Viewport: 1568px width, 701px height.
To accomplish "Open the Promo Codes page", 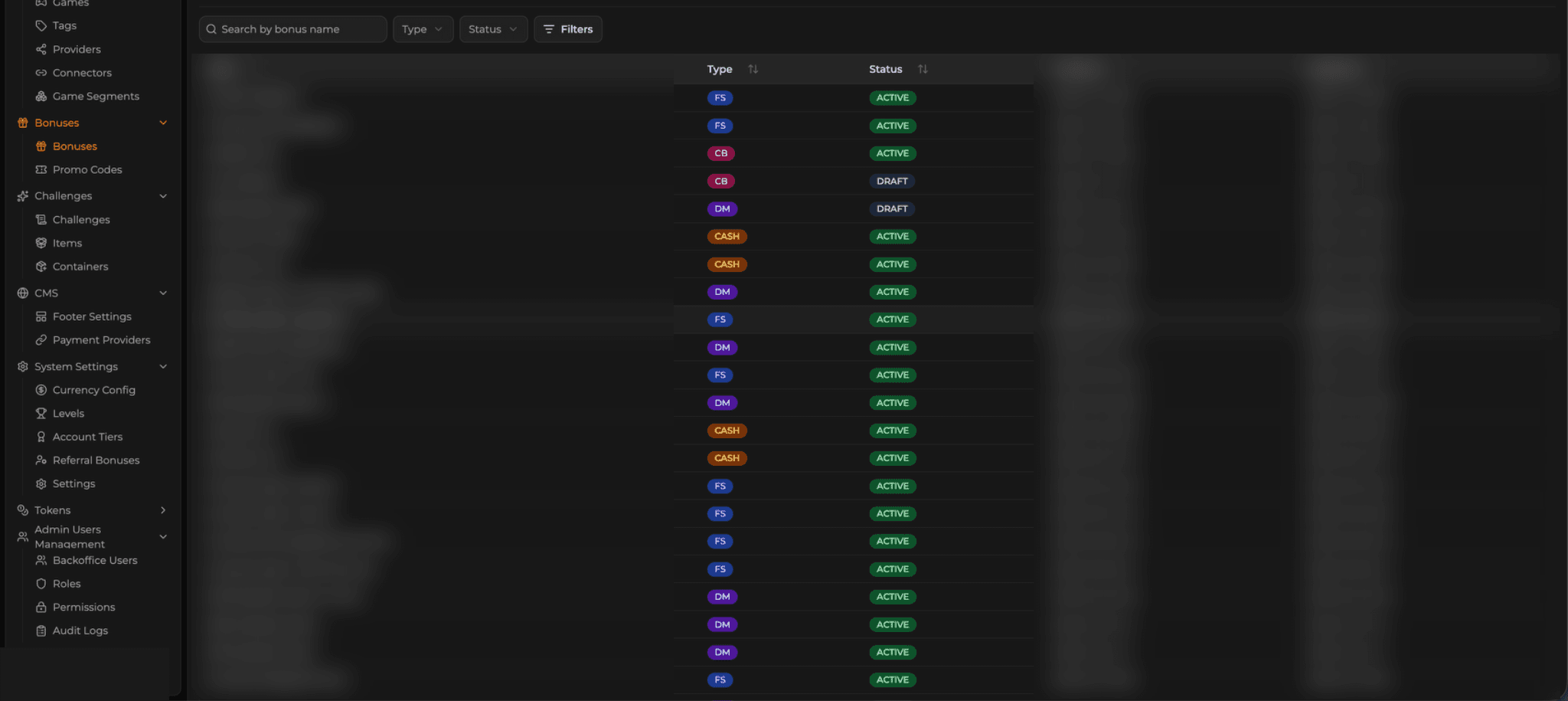I will coord(87,169).
